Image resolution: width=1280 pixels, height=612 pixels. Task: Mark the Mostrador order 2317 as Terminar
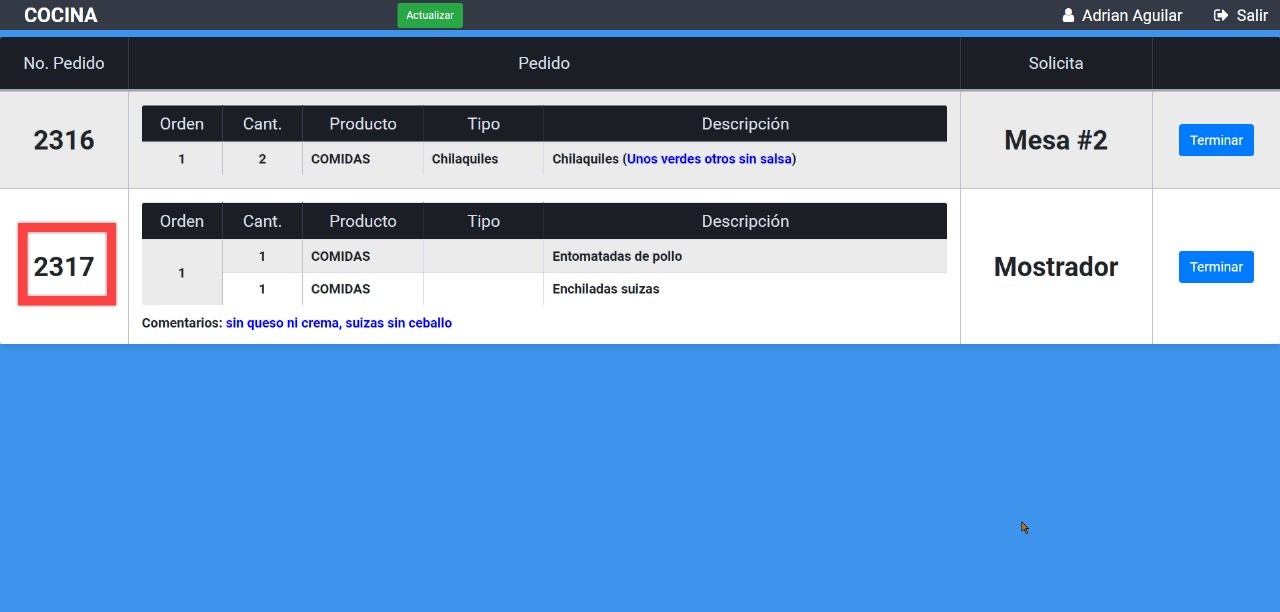pos(1216,267)
